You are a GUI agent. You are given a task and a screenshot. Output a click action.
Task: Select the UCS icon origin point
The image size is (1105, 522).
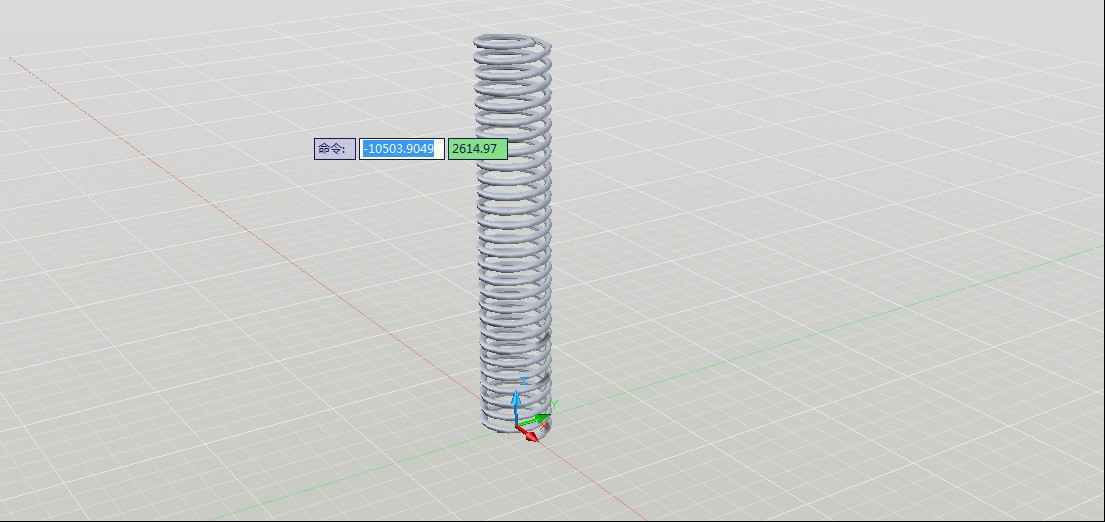click(517, 425)
